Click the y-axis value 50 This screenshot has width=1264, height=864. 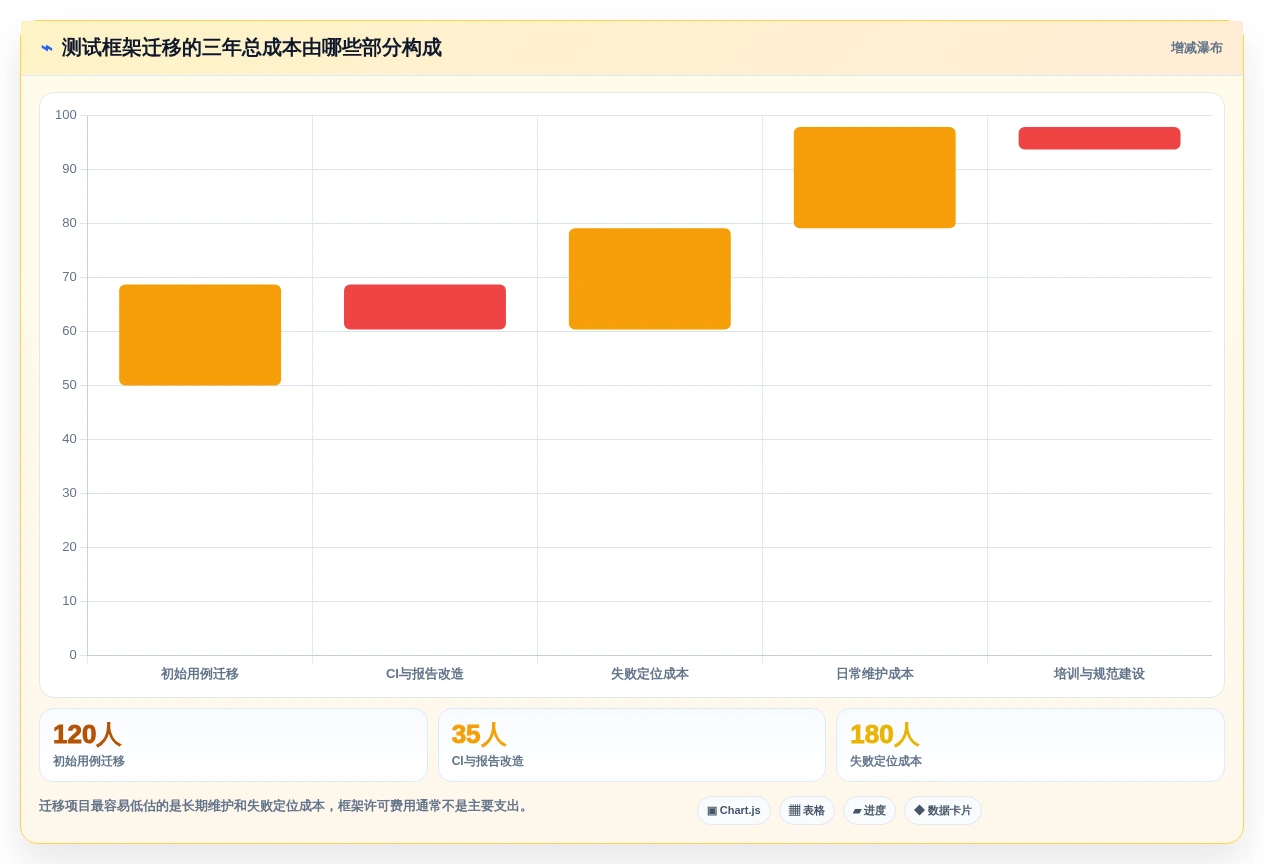[x=69, y=385]
